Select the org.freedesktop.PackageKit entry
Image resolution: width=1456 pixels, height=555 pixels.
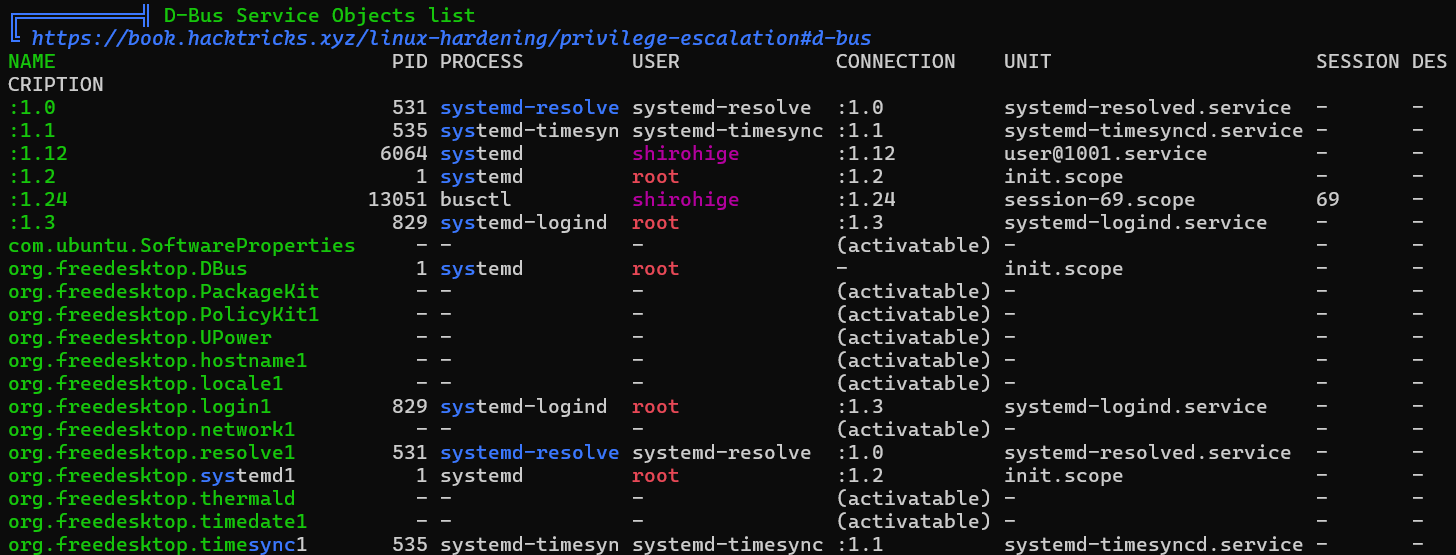click(x=164, y=291)
